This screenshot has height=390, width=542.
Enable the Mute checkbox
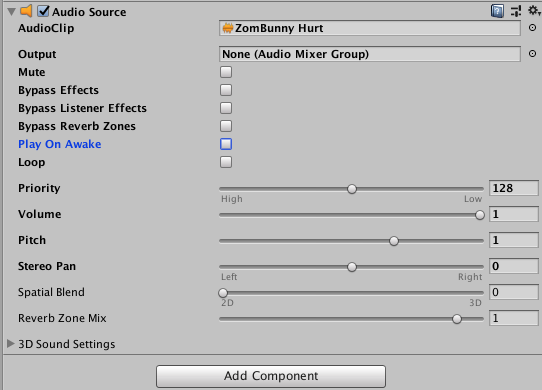tap(226, 72)
